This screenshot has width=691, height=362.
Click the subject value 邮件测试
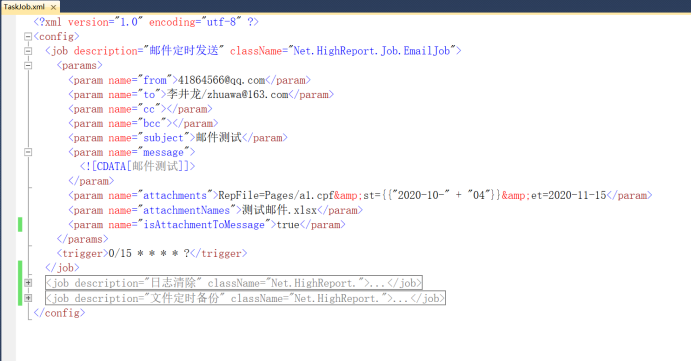tap(218, 138)
